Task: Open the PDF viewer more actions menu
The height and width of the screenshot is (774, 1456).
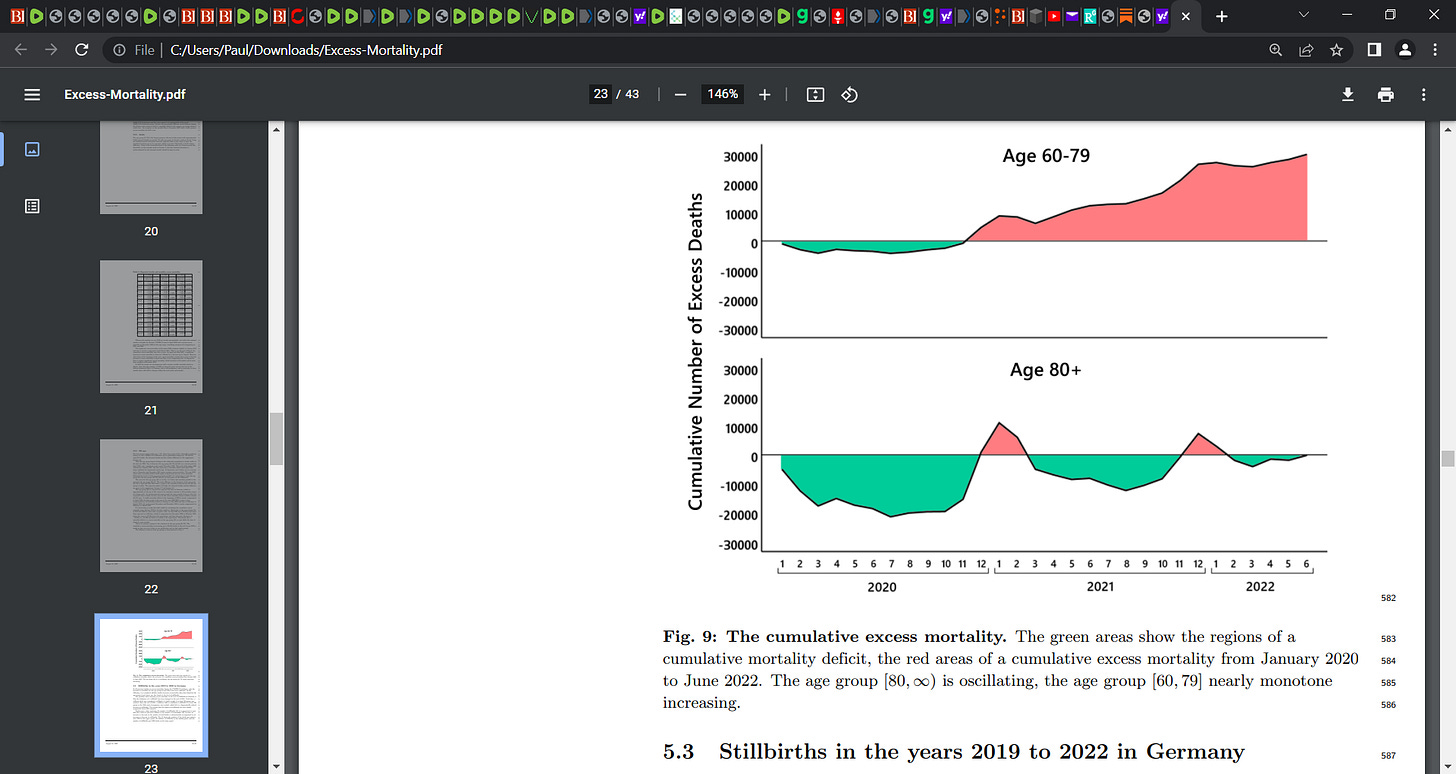Action: click(x=1423, y=94)
